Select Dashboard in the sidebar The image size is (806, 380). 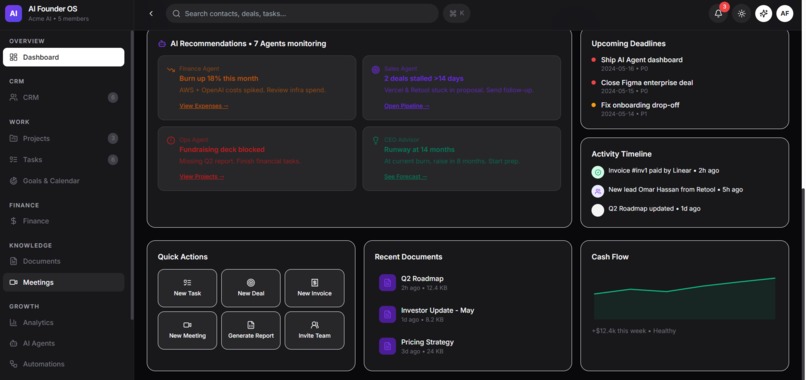[x=64, y=57]
